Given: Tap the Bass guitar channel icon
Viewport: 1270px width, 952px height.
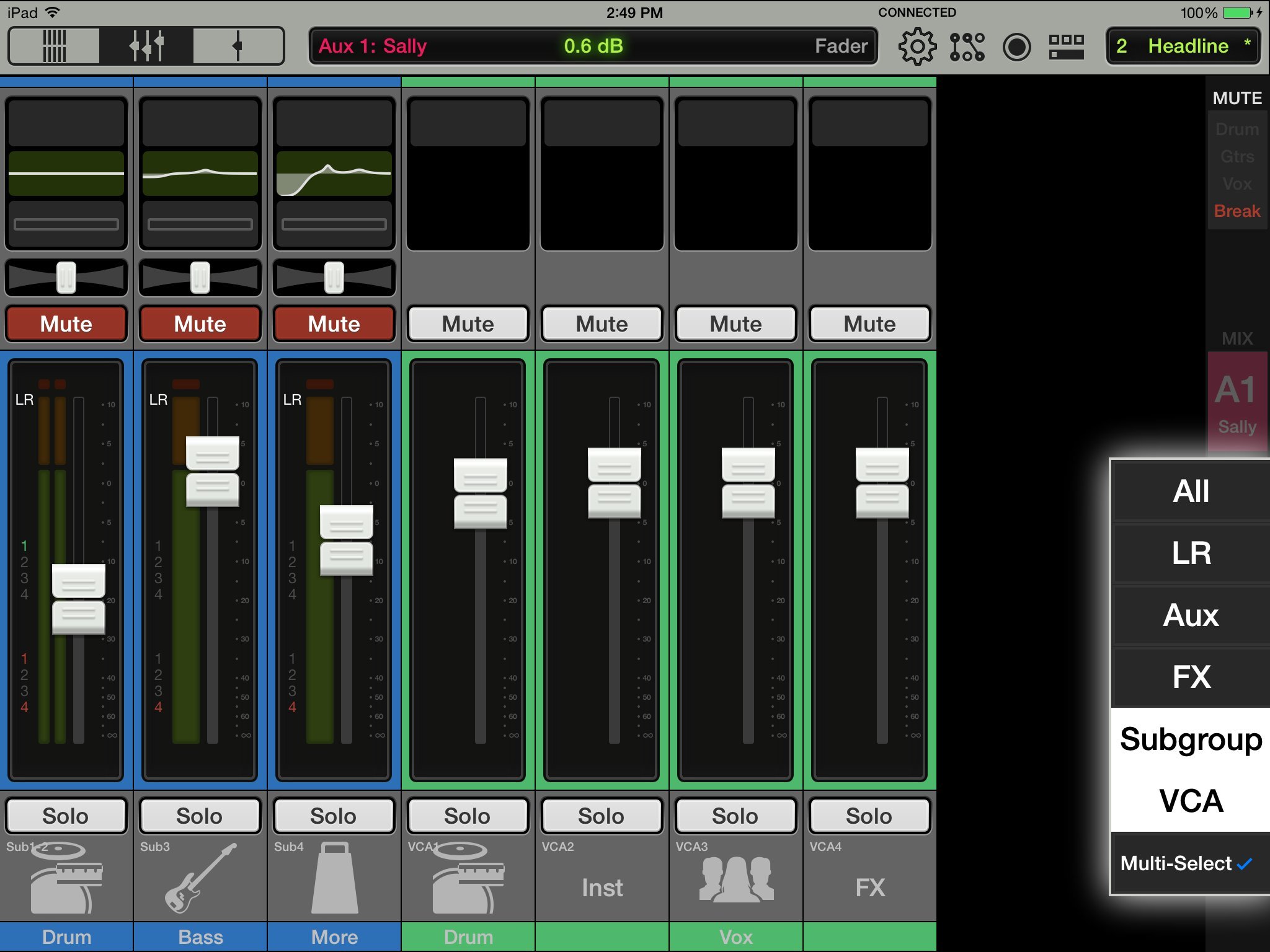Looking at the screenshot, I should click(200, 878).
